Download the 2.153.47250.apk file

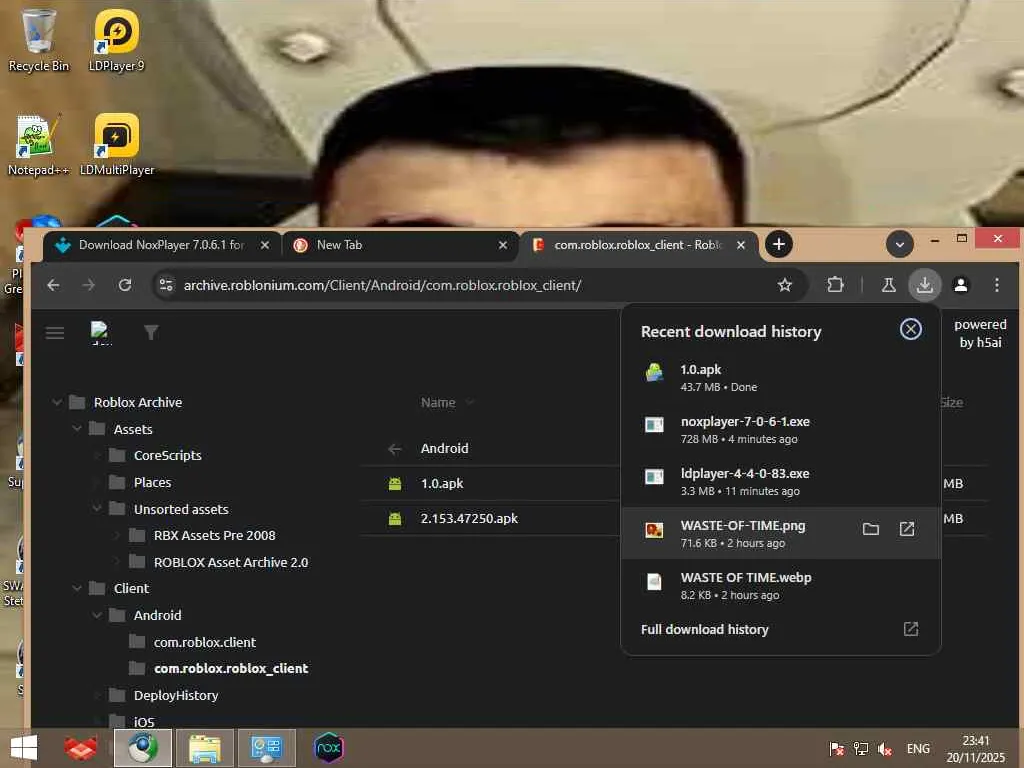469,519
